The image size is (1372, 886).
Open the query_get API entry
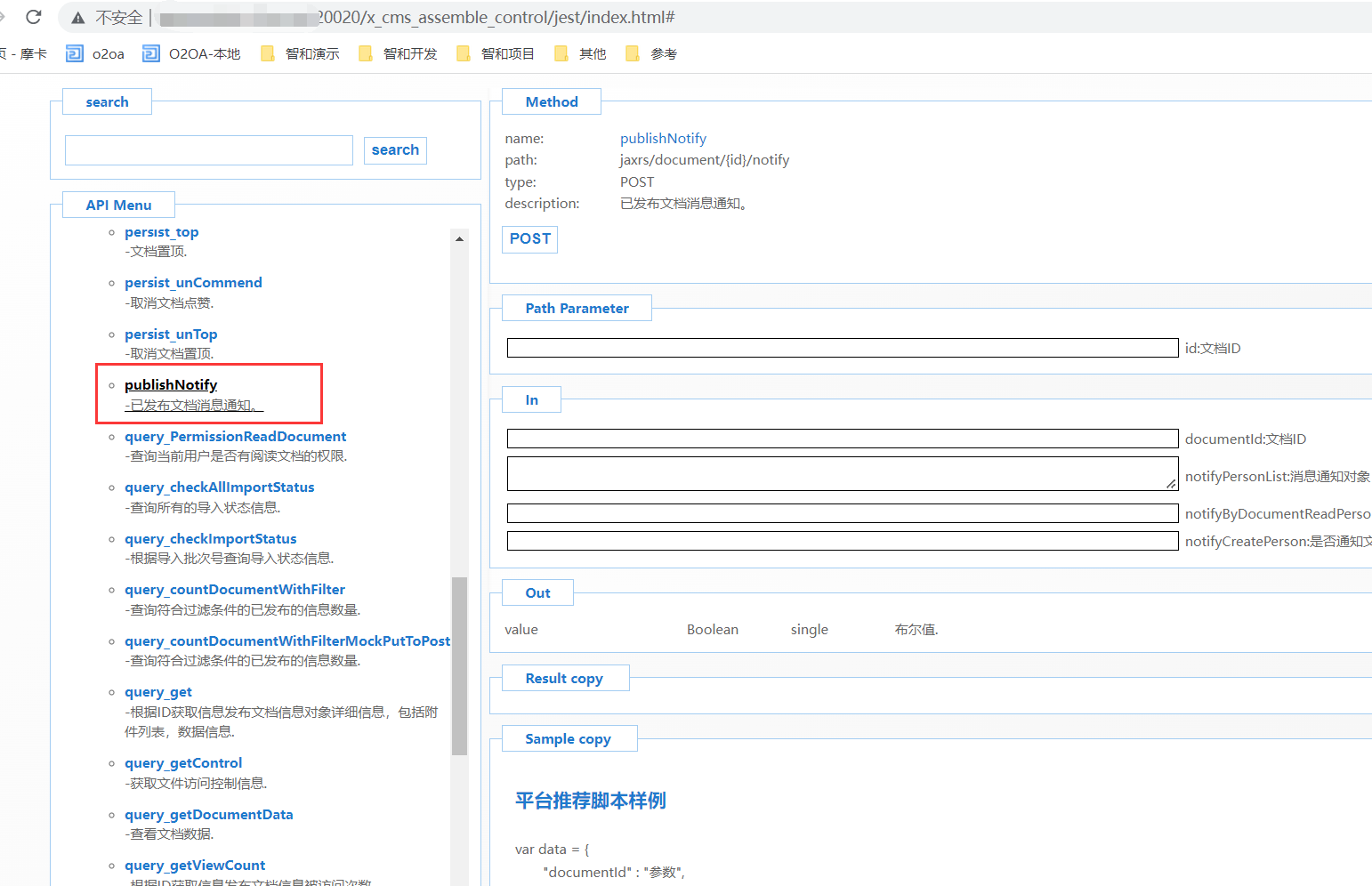coord(158,692)
